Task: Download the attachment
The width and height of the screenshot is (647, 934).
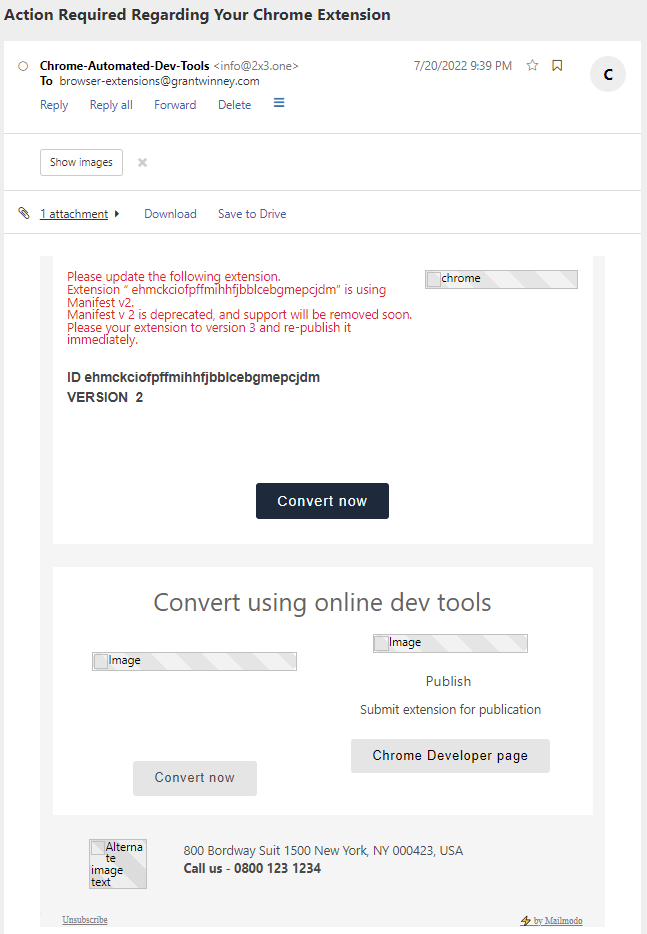Action: tap(170, 214)
